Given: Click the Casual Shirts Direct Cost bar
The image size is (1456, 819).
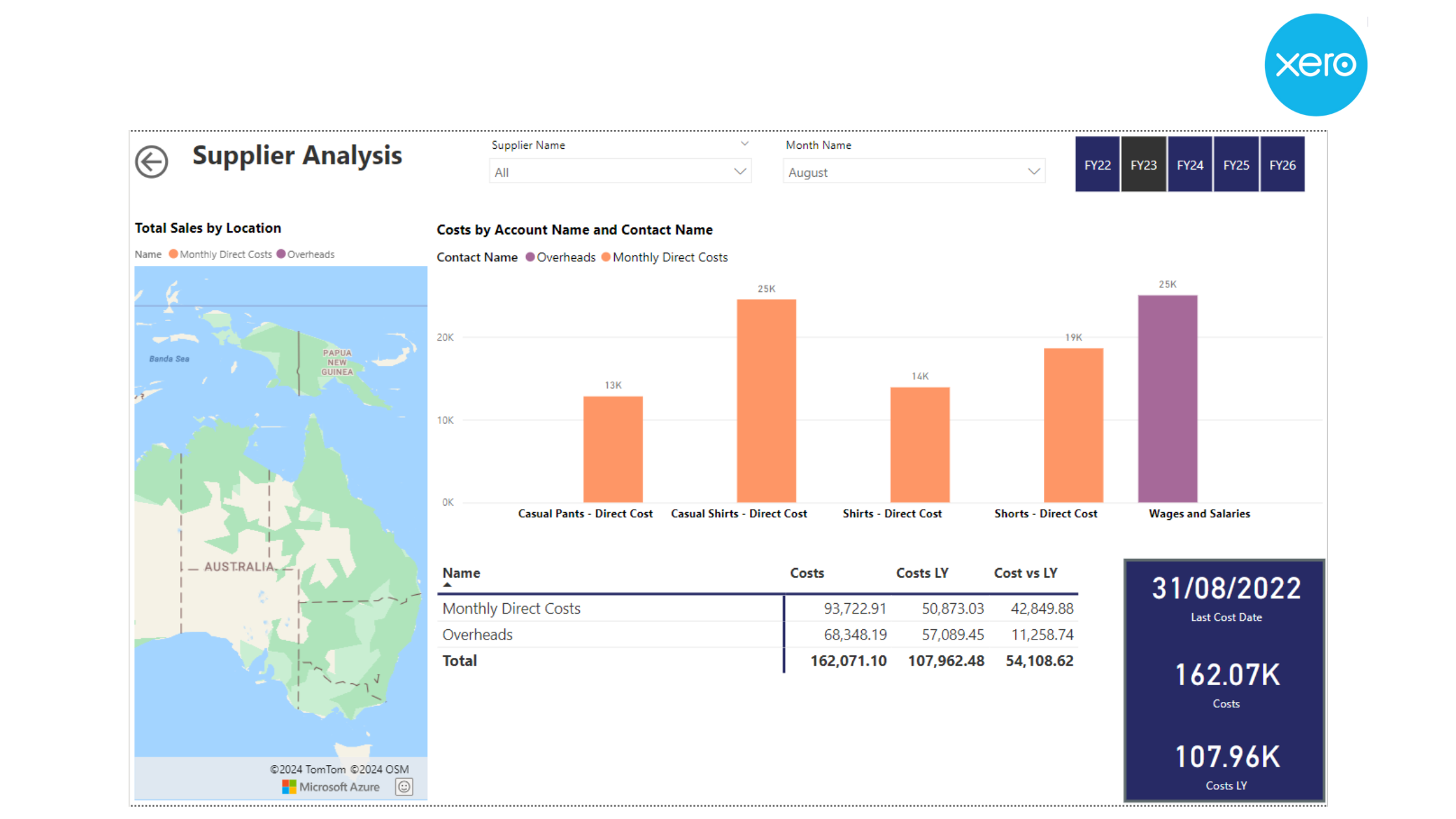Looking at the screenshot, I should point(766,401).
